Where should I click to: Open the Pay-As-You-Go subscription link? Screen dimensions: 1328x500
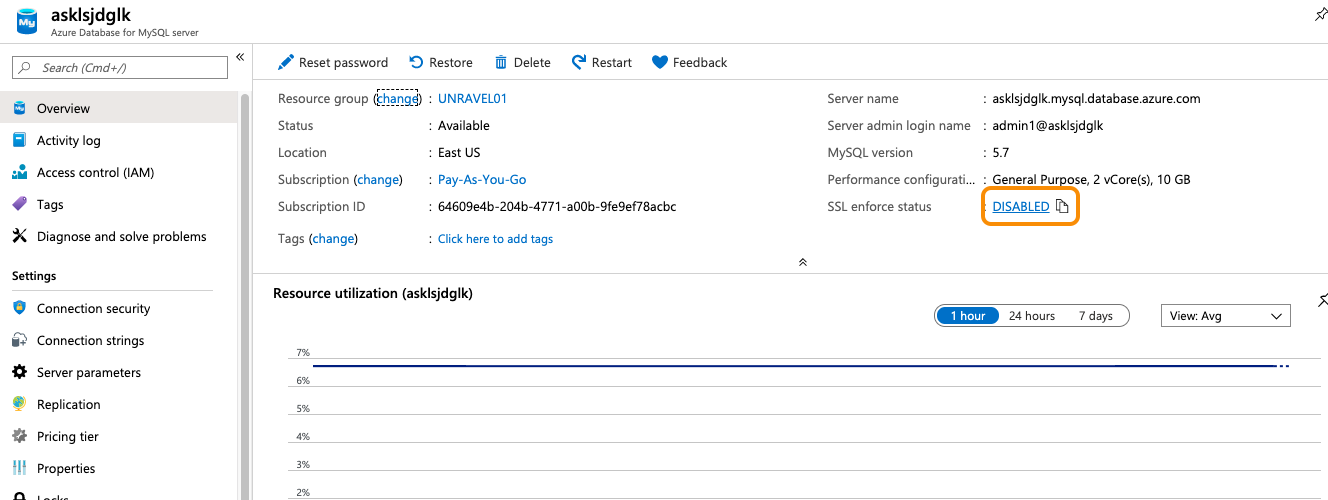(x=482, y=180)
